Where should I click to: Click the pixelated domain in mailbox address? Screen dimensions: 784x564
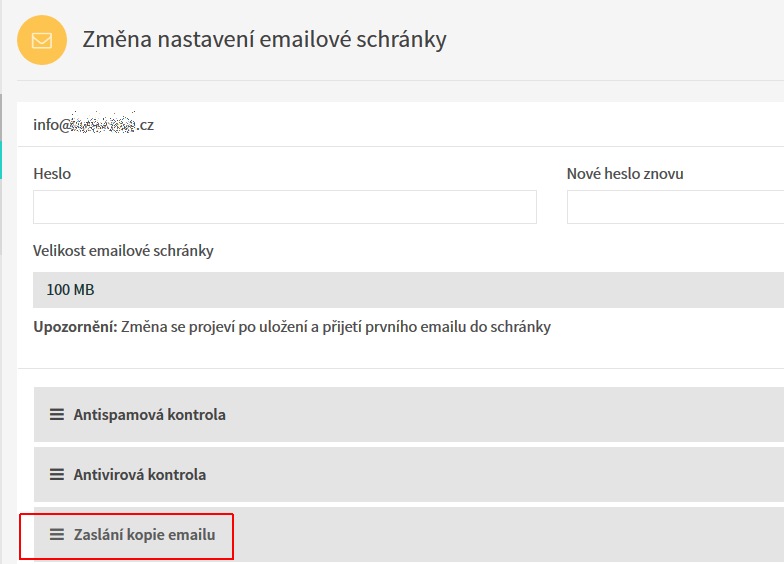tap(102, 123)
